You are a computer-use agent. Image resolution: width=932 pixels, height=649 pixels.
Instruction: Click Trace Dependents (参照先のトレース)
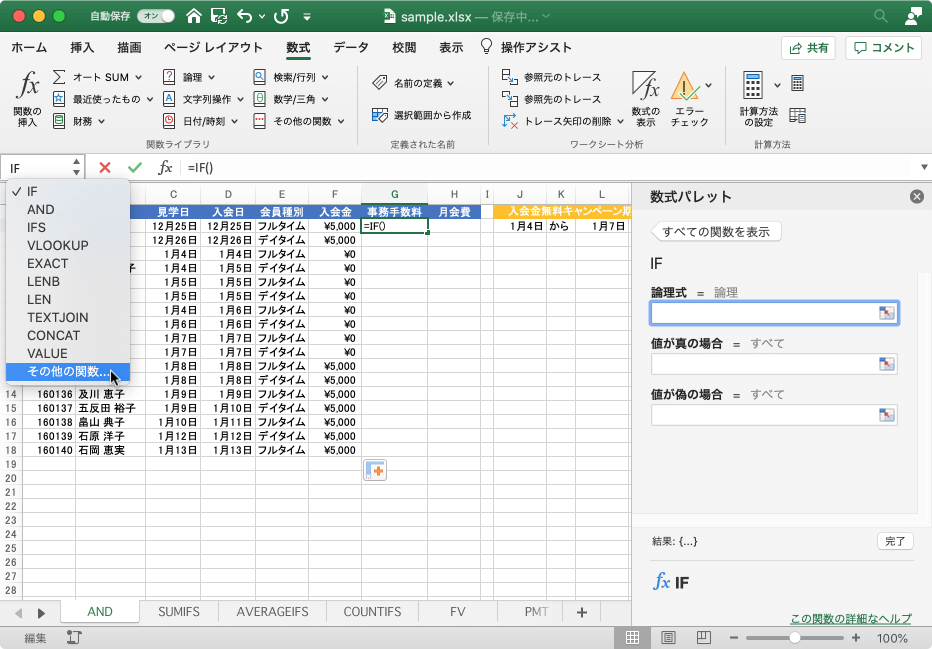pos(551,99)
